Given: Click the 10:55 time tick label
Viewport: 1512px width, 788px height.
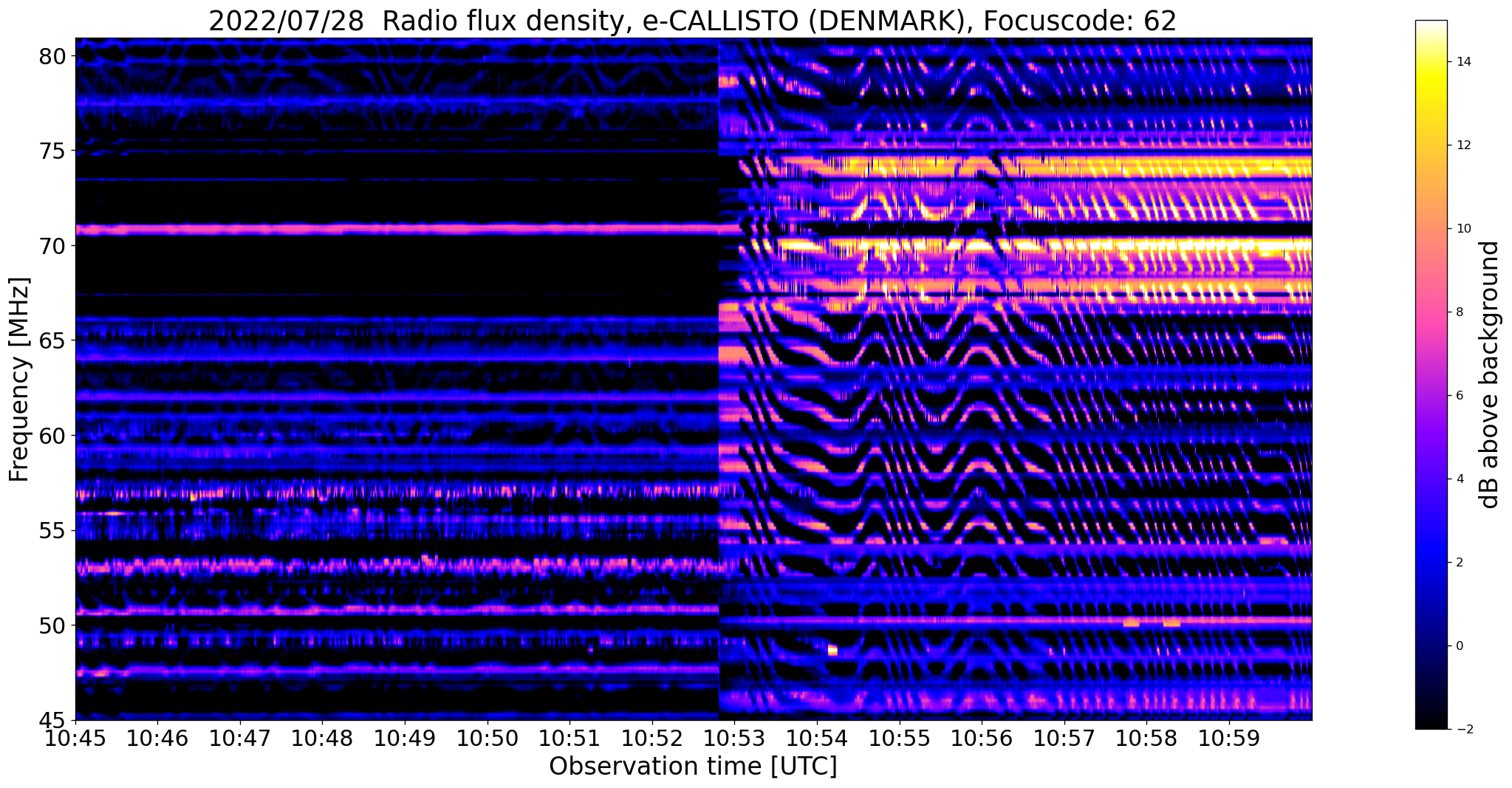Looking at the screenshot, I should click(900, 738).
